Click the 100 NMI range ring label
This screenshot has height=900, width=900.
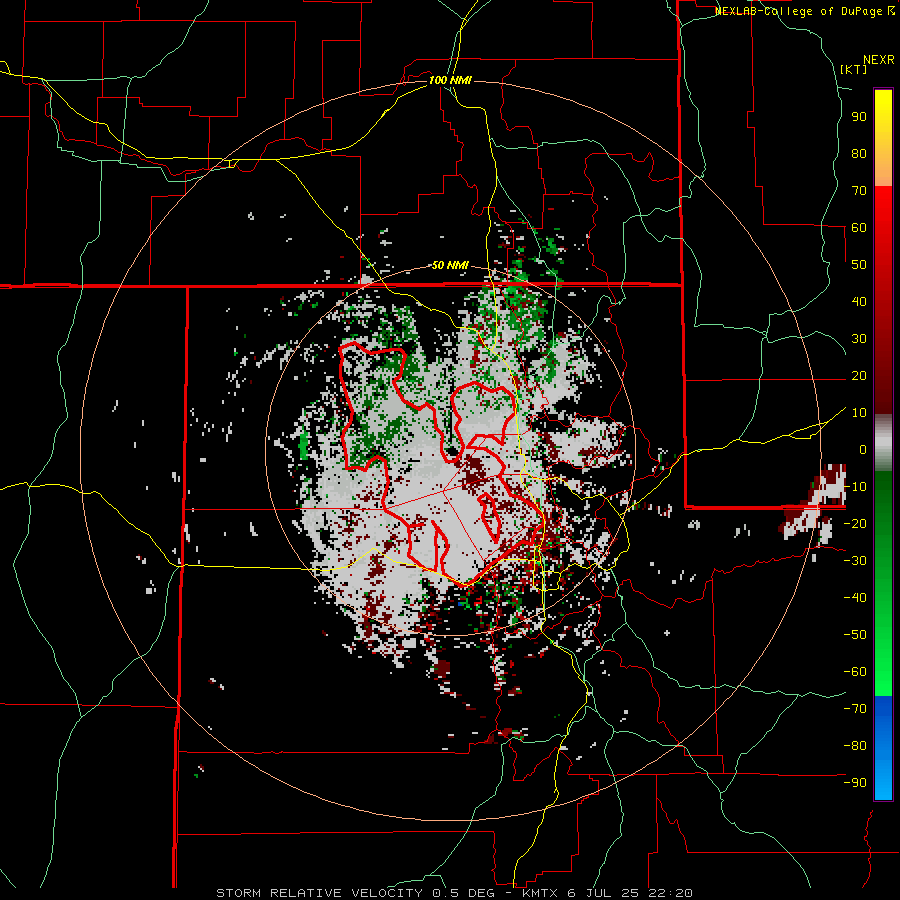coord(450,80)
